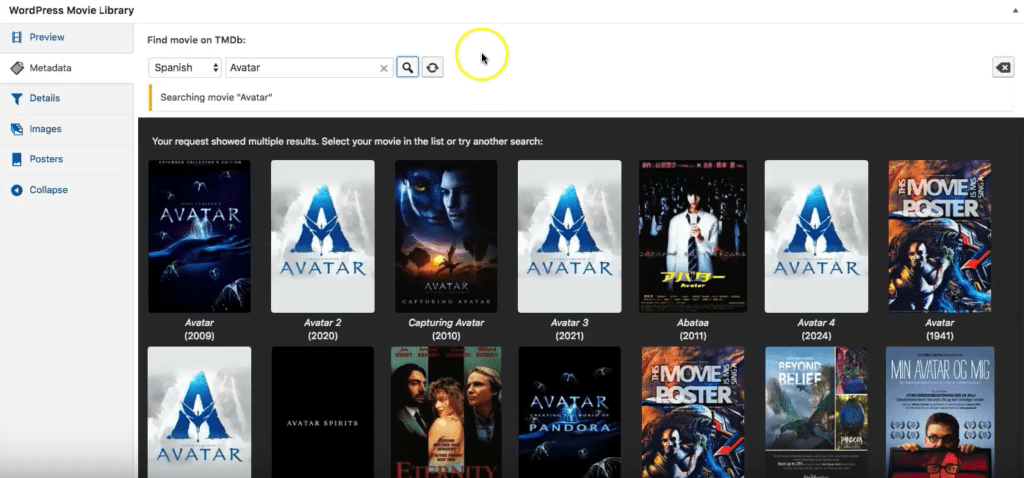1024x478 pixels.
Task: Click the Preview film icon
Action: pyautogui.click(x=17, y=37)
